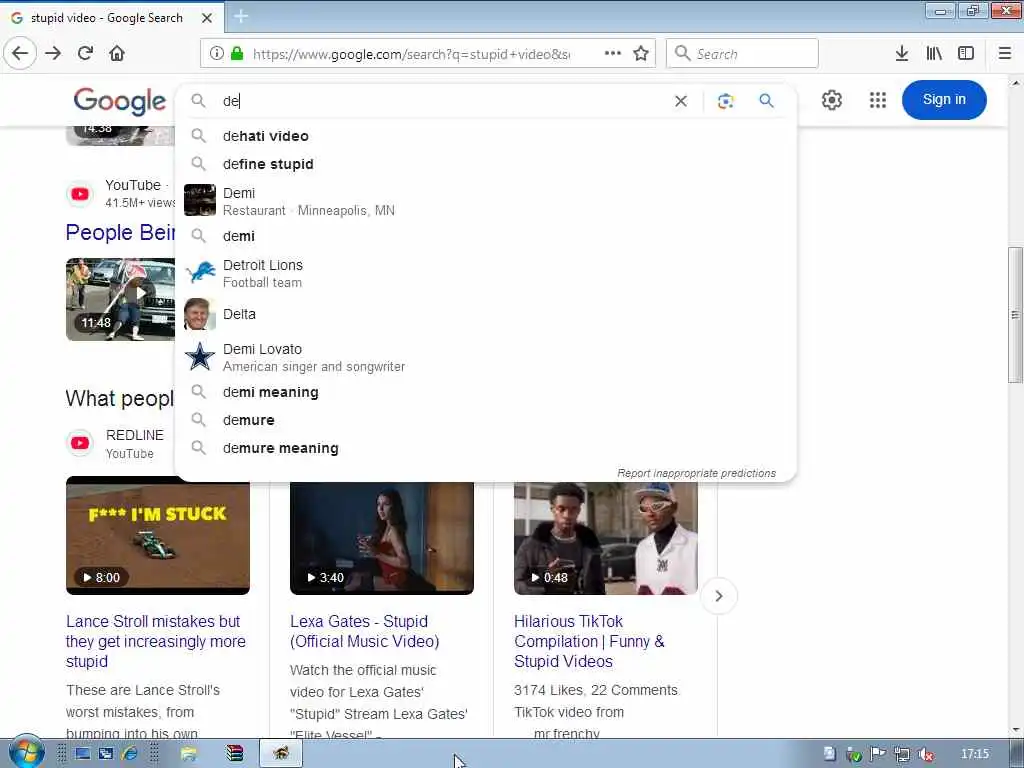Open the file explorer folder taskbar icon

[189, 754]
